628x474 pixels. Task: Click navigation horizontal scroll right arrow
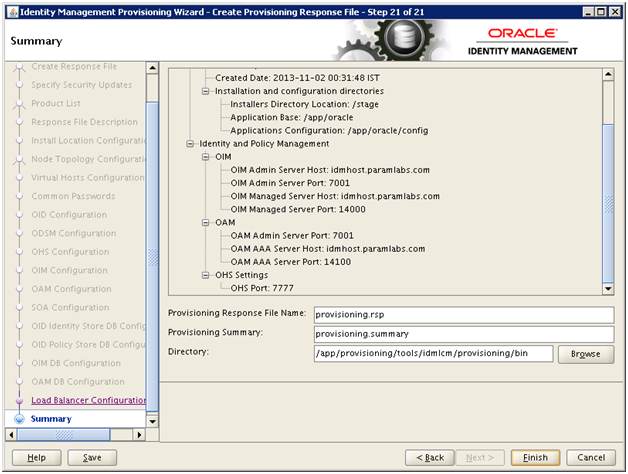click(139, 435)
